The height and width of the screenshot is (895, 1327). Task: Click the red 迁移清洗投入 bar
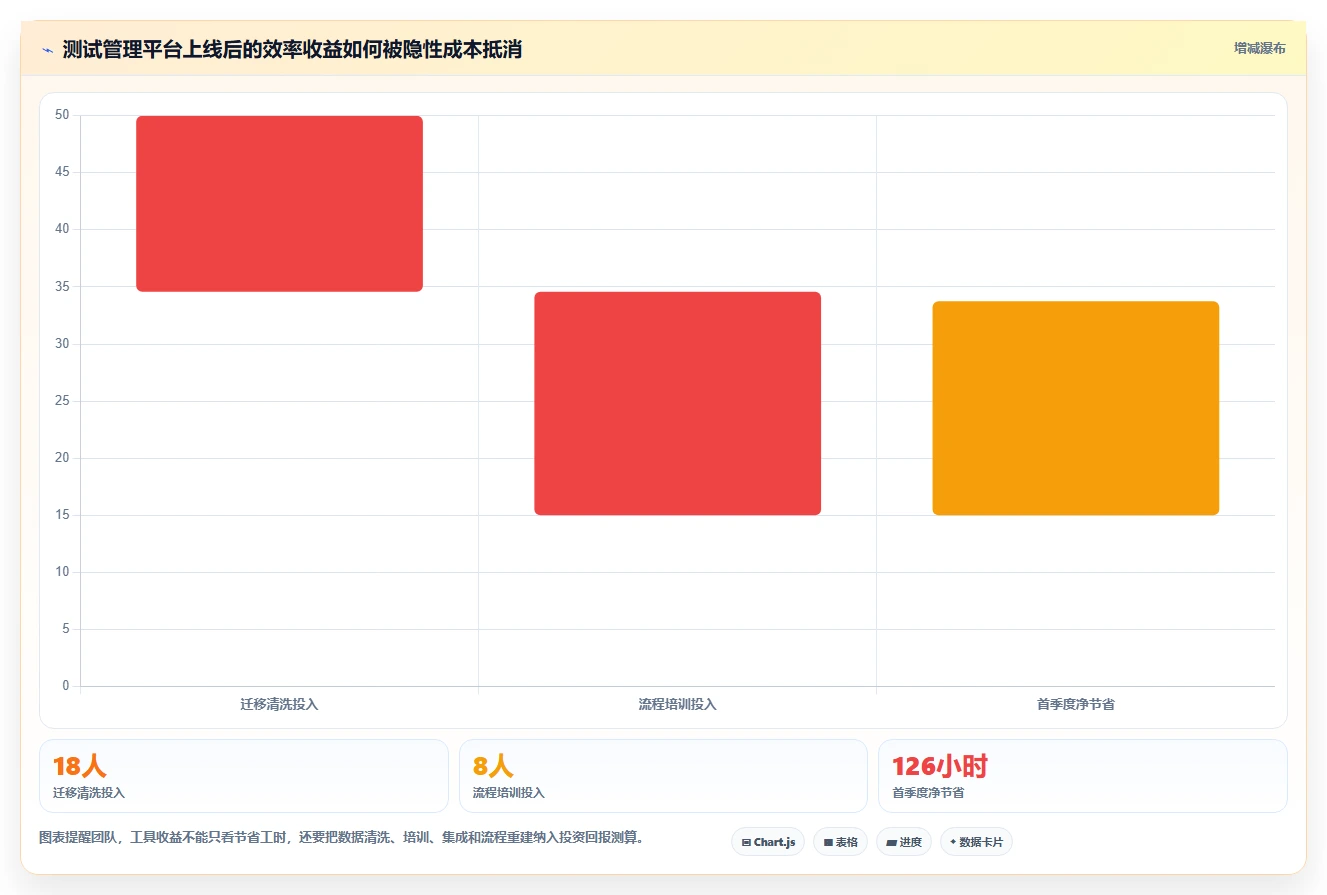point(280,204)
